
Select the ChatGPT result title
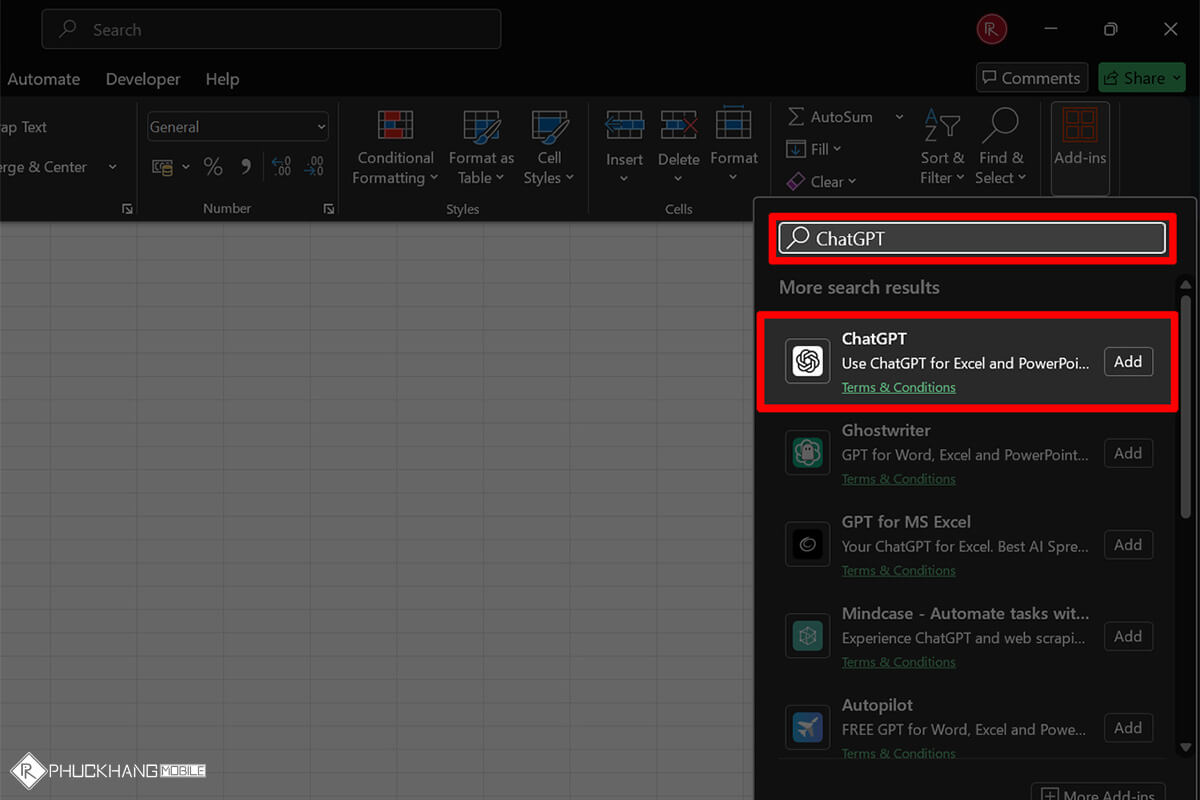point(874,339)
